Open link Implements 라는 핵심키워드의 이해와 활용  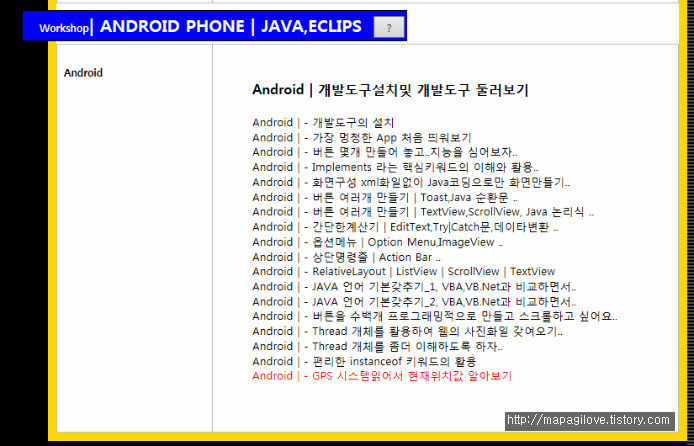pyautogui.click(x=395, y=167)
